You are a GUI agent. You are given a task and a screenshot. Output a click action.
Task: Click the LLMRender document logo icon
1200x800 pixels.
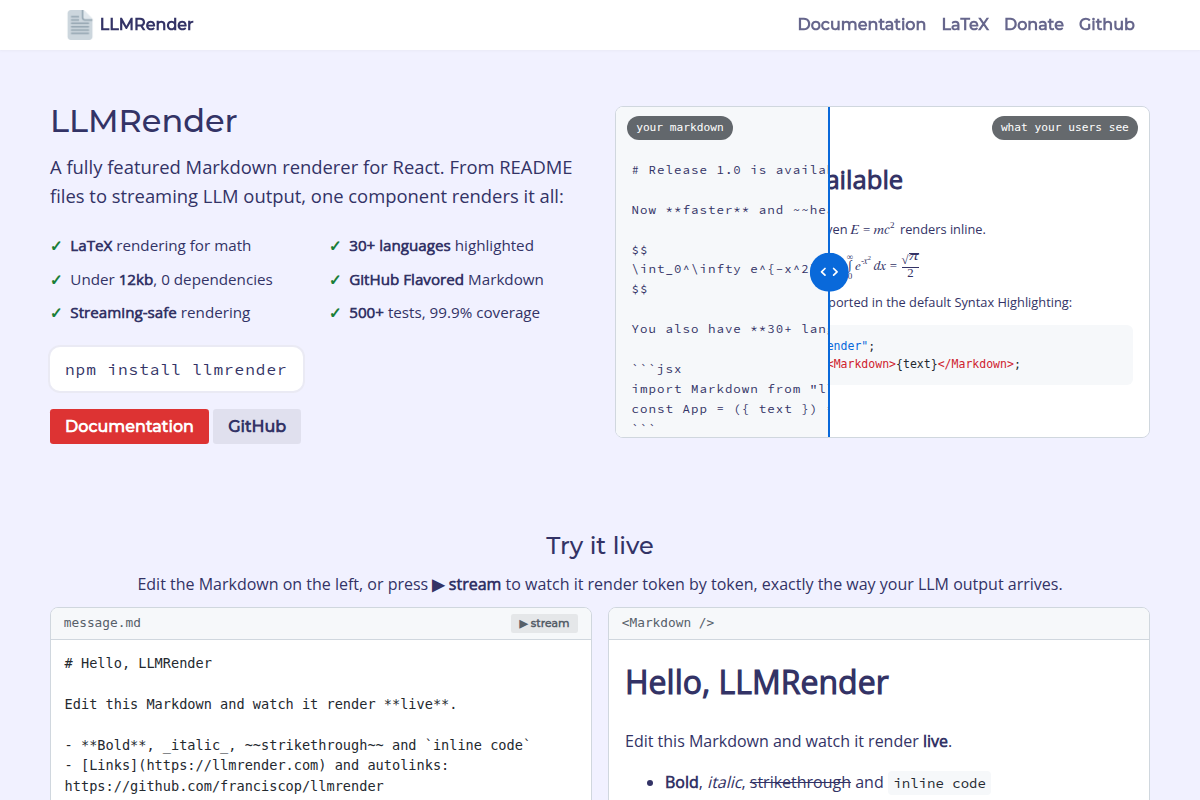(x=80, y=25)
